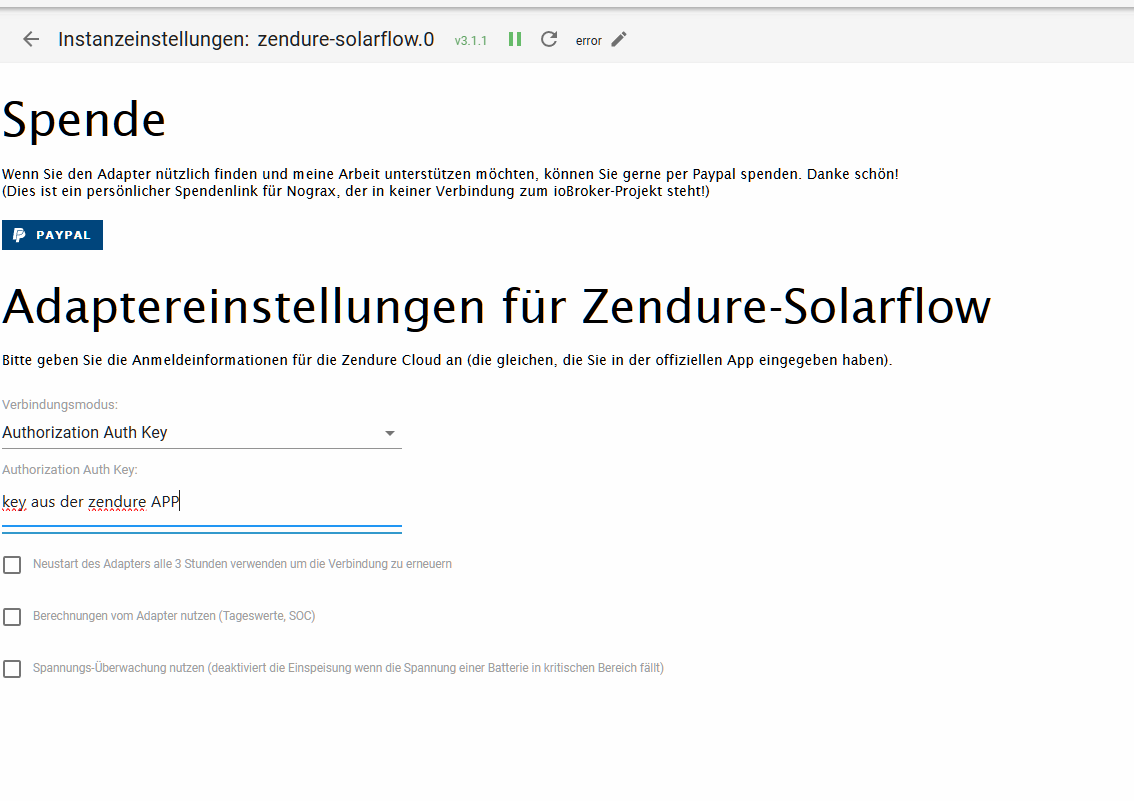Enable adapter restart every 3 hours
The image size is (1134, 801).
click(x=12, y=565)
